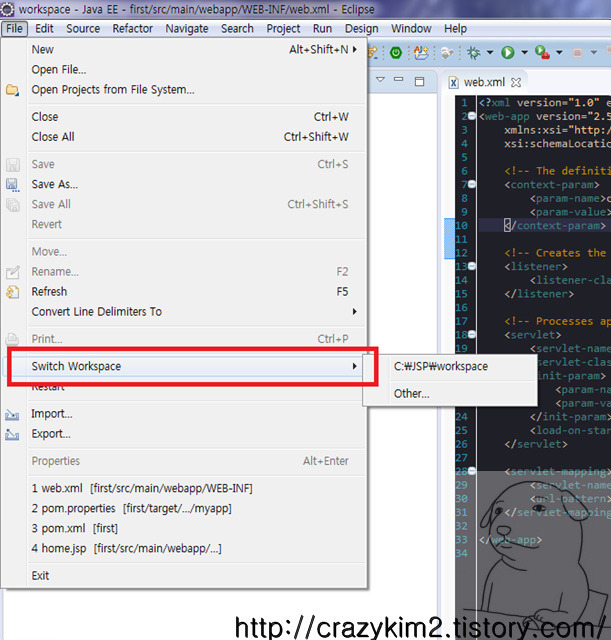Collapse the context-param fold on line 7
This screenshot has height=640, width=611.
pos(472,184)
